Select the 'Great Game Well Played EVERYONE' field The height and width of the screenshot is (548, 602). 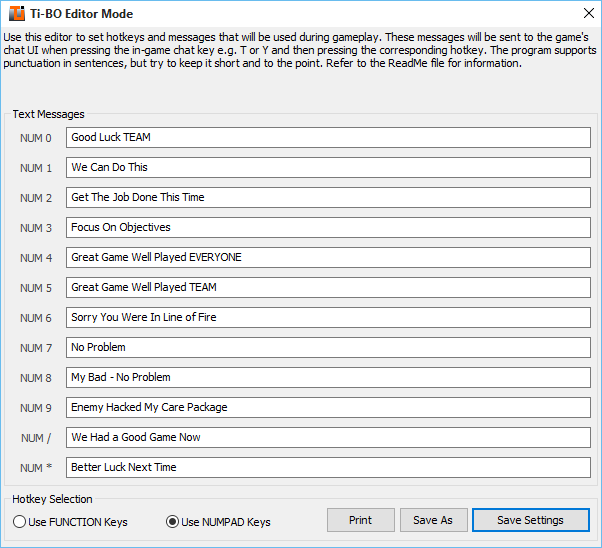(x=328, y=257)
